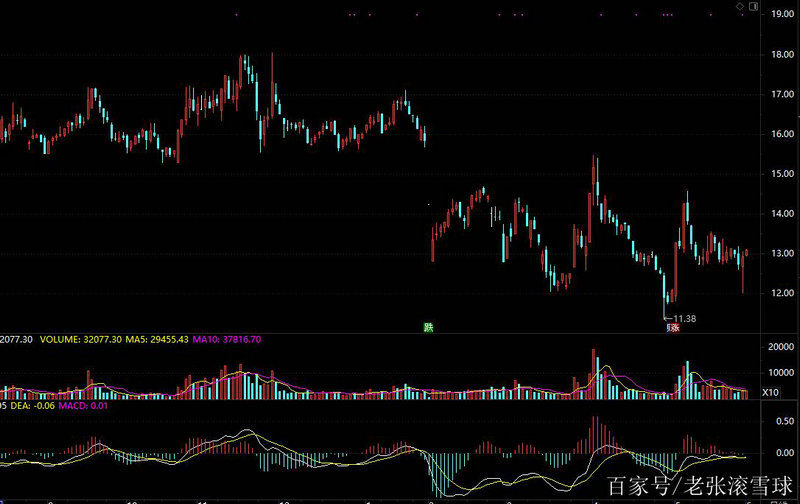Screen dimensions: 800x504
Task: Click the 16.00 price axis label
Action: 777,134
